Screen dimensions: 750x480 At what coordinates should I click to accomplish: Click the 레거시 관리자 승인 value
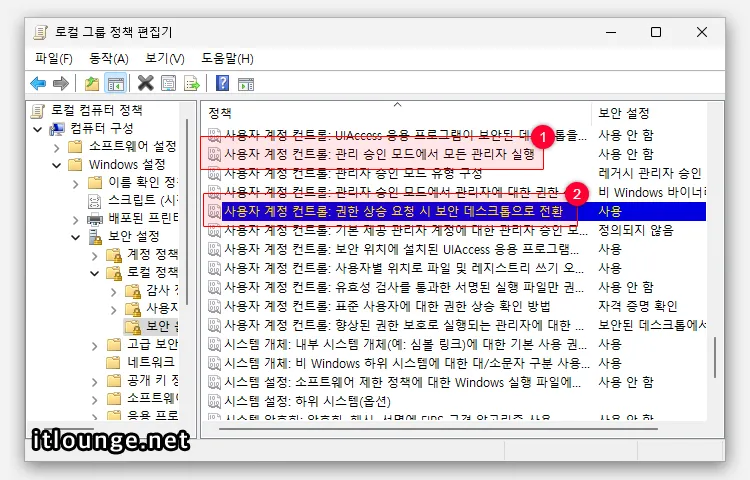pos(650,173)
